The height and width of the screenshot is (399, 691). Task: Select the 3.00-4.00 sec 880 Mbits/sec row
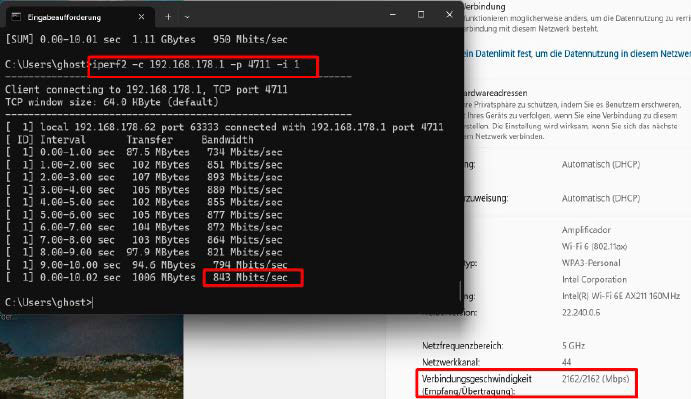(x=144, y=190)
